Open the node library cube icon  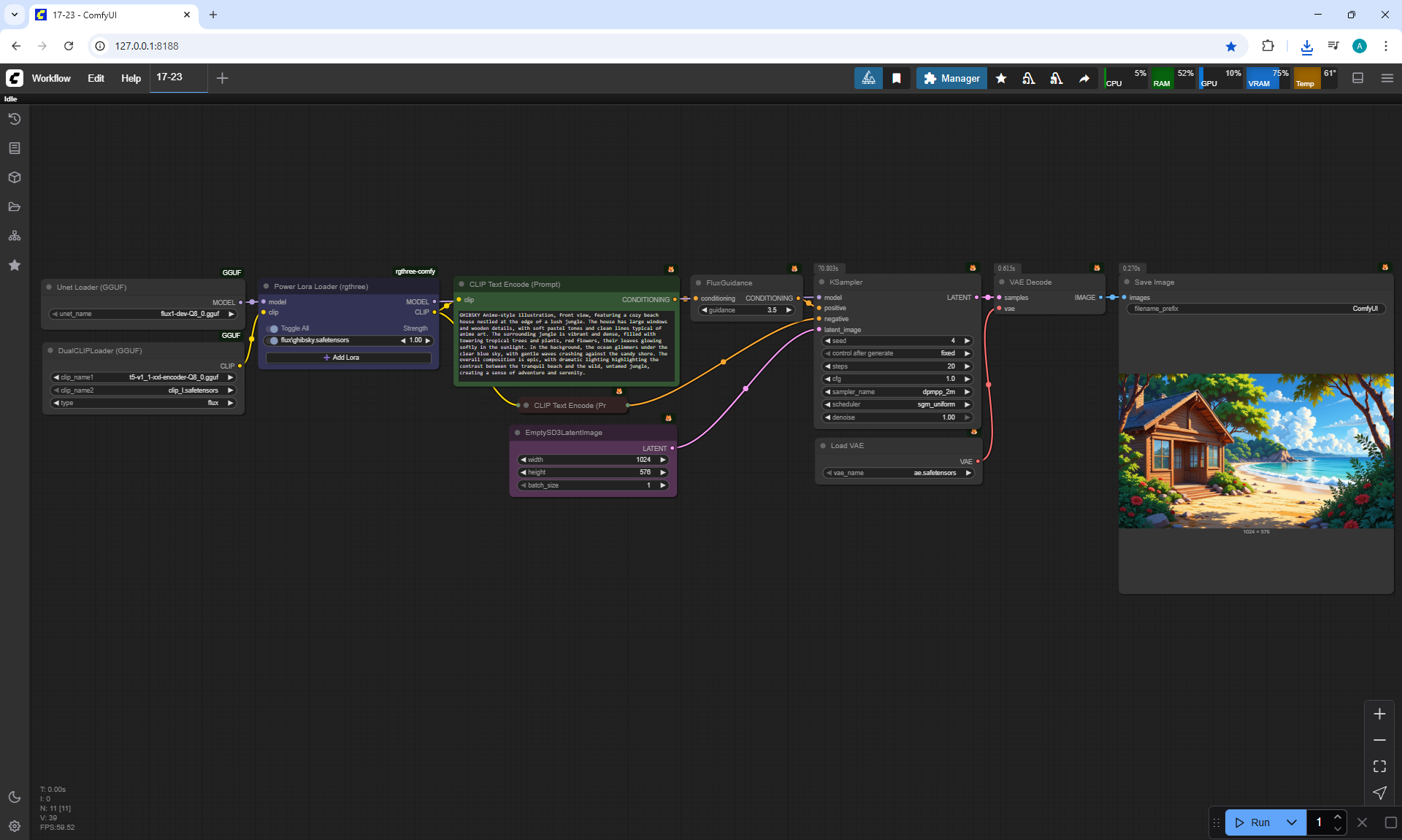15,177
